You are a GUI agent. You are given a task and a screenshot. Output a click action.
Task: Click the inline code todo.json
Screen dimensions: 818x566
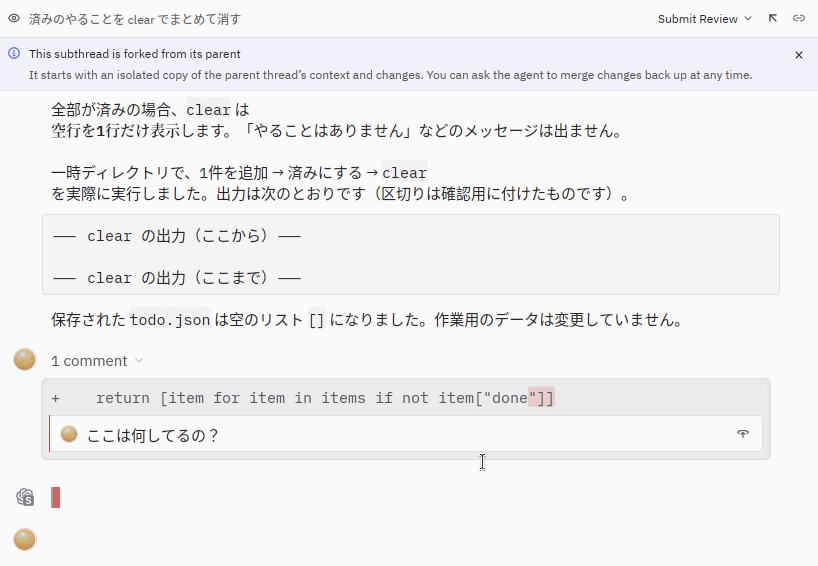click(170, 319)
